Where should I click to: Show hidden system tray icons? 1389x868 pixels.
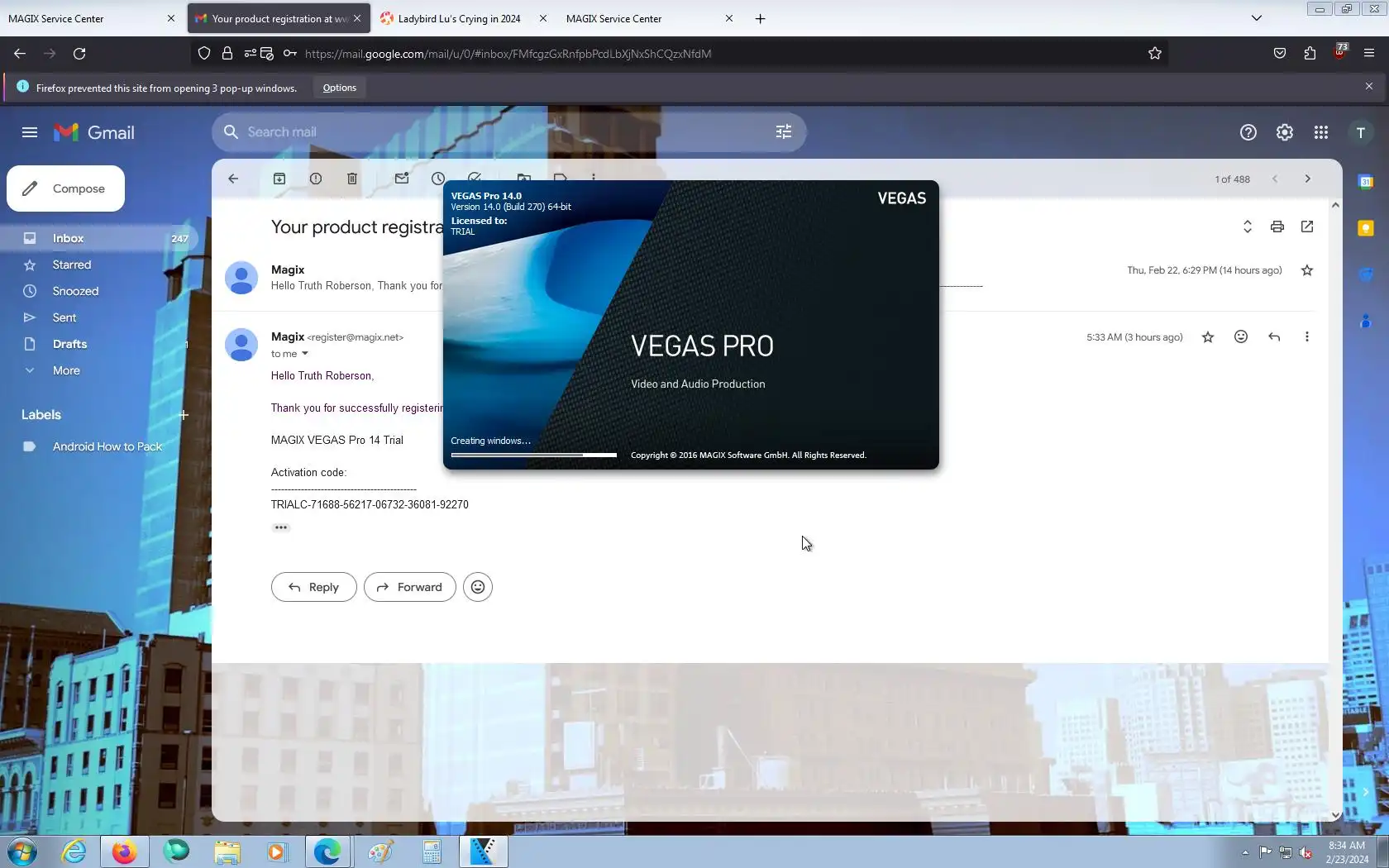click(x=1245, y=852)
